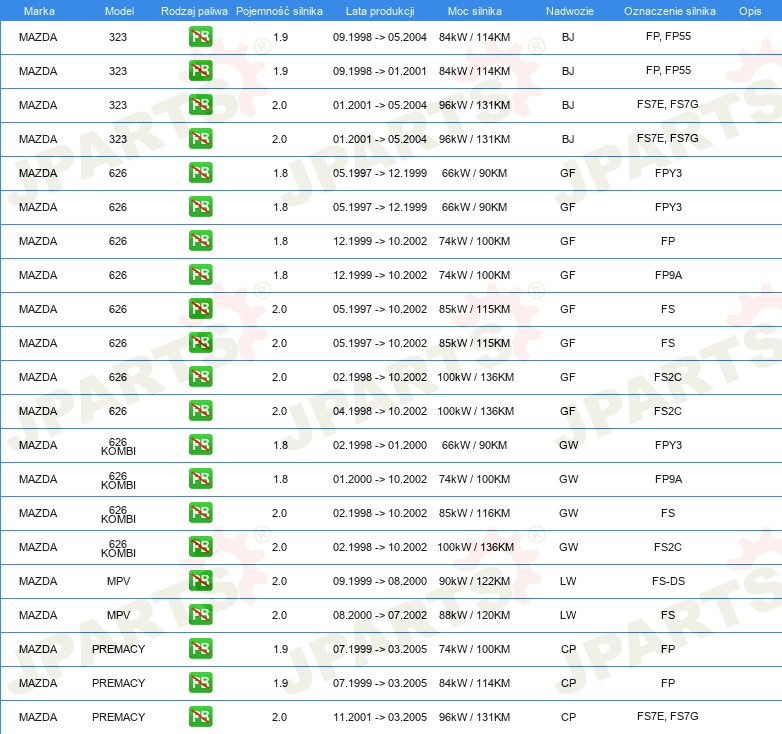Select the GW body cell in the 85kW / 116KM row
782x734 pixels.
point(569,513)
